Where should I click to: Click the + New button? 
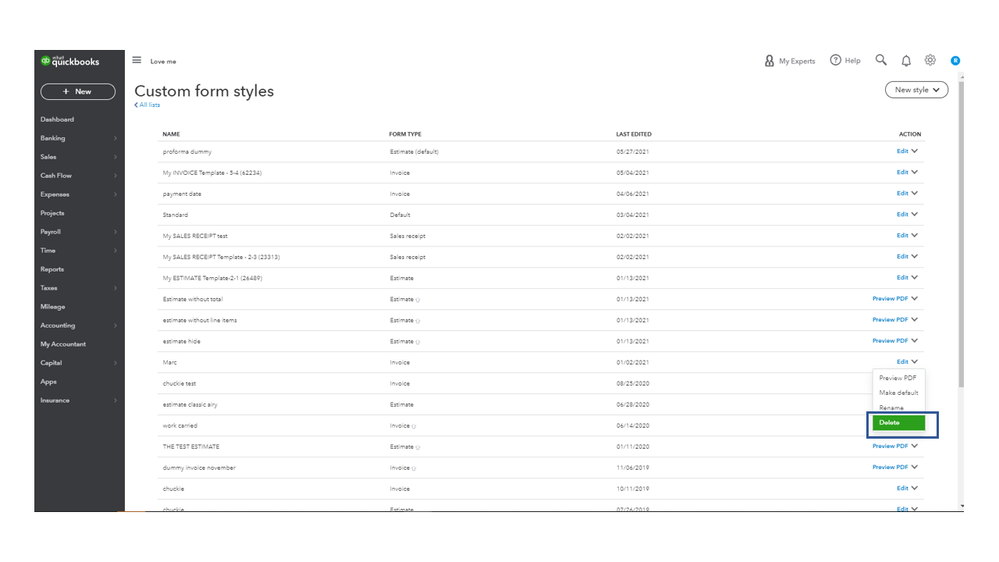coord(77,91)
